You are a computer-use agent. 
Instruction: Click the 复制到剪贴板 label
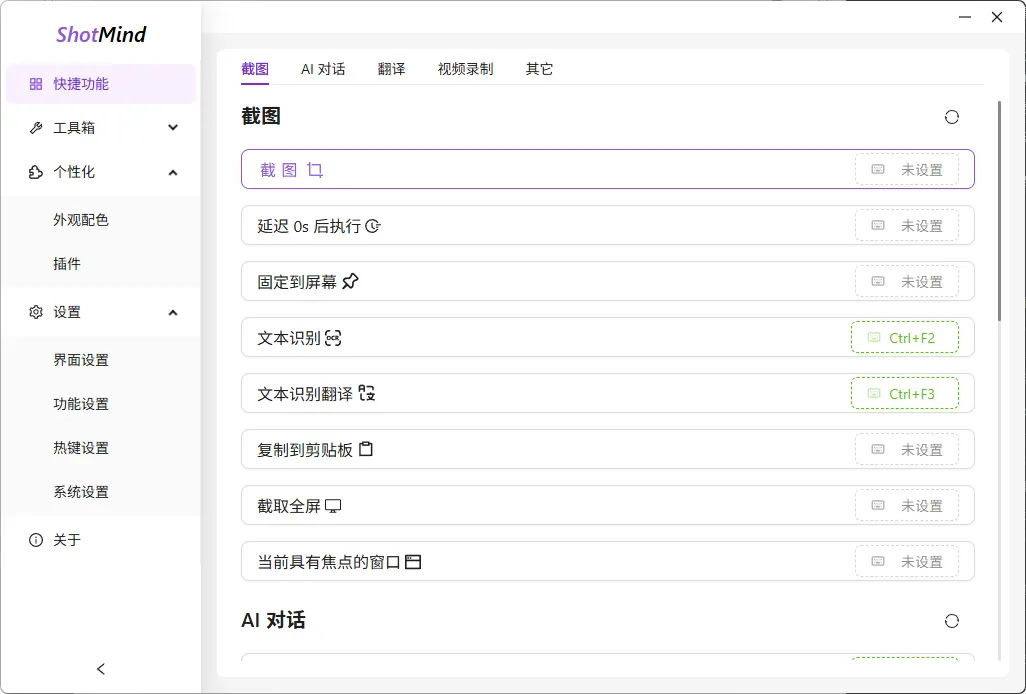point(305,450)
